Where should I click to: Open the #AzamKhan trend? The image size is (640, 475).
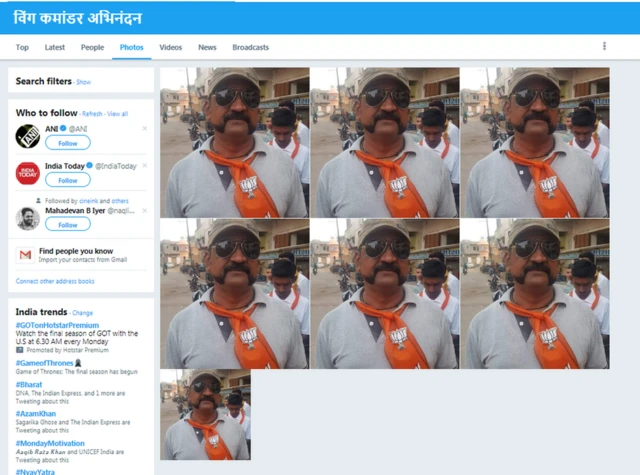pyautogui.click(x=36, y=413)
